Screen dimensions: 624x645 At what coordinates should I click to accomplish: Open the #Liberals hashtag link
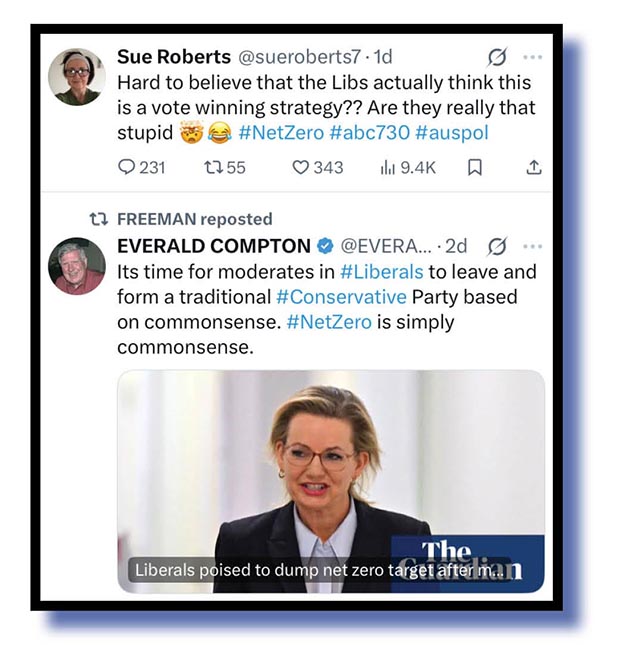point(382,272)
